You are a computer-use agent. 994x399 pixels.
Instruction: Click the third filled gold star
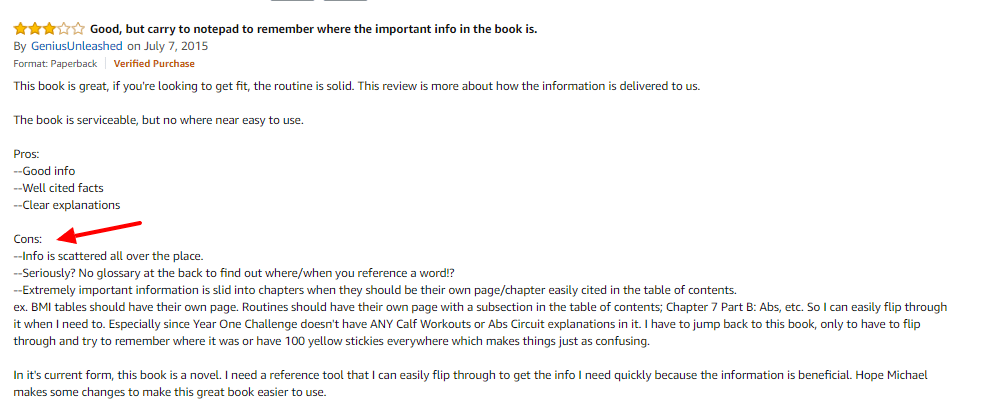[49, 29]
